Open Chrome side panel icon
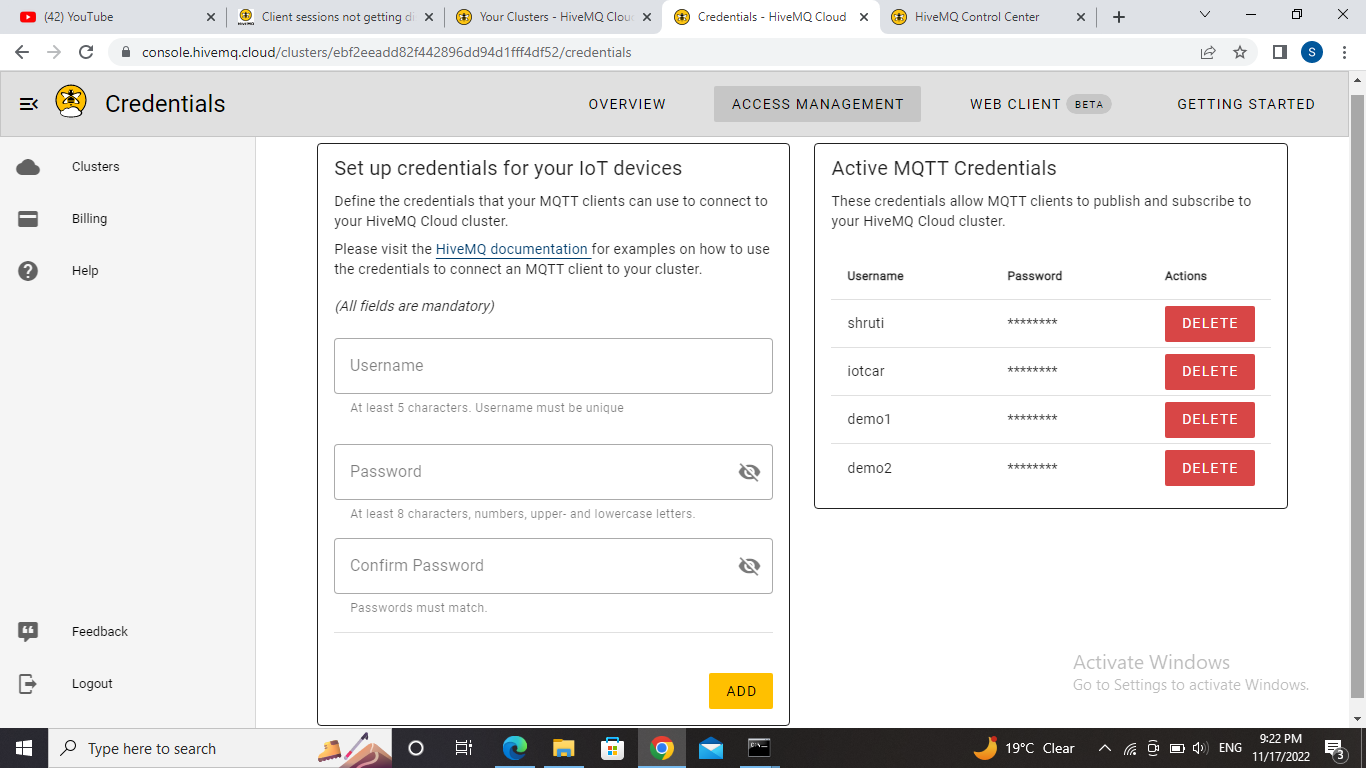1366x768 pixels. tap(1279, 52)
